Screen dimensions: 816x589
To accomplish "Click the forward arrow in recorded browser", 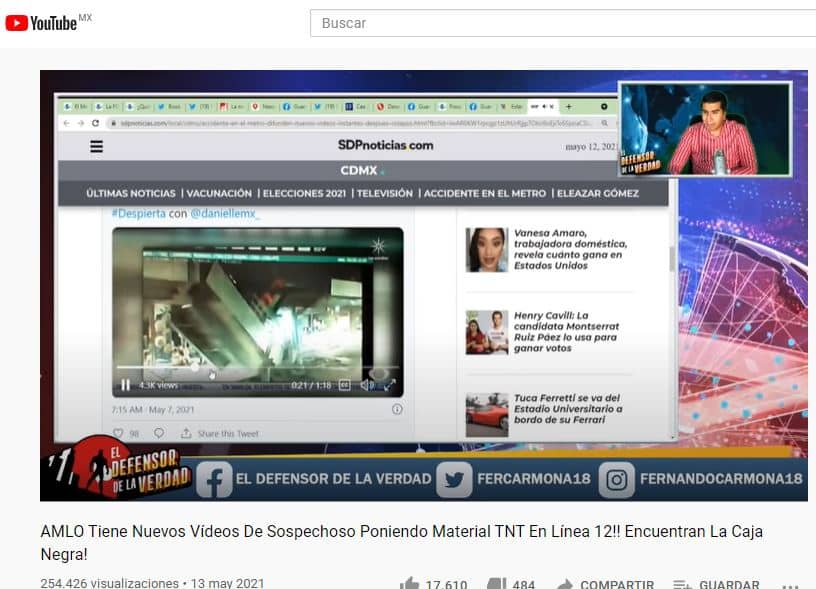I will (x=81, y=123).
